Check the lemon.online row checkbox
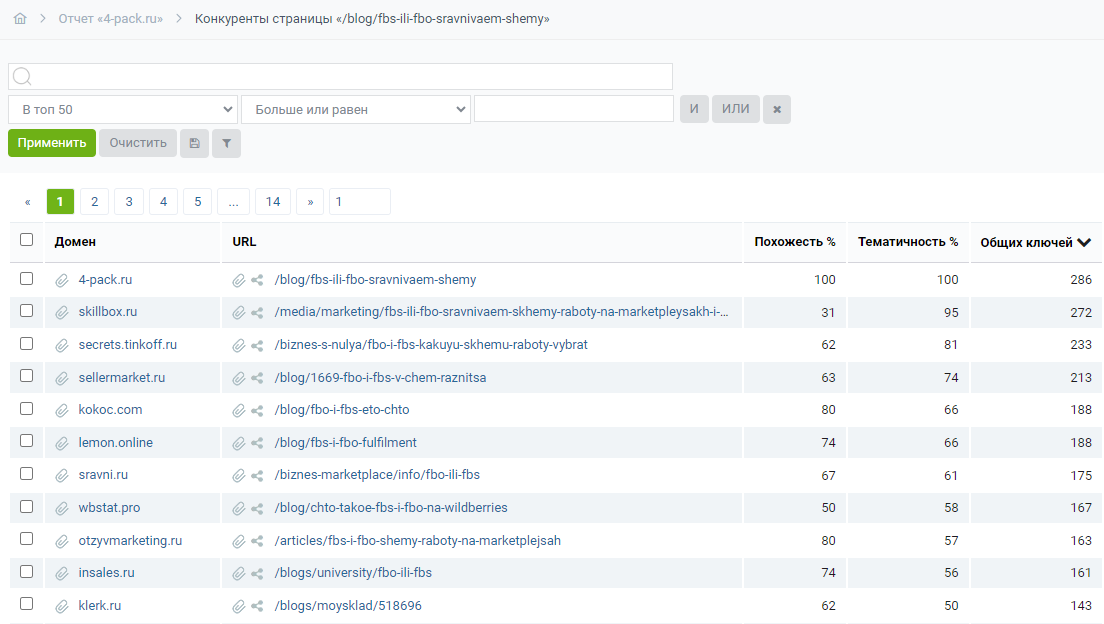Image resolution: width=1104 pixels, height=624 pixels. click(x=27, y=440)
